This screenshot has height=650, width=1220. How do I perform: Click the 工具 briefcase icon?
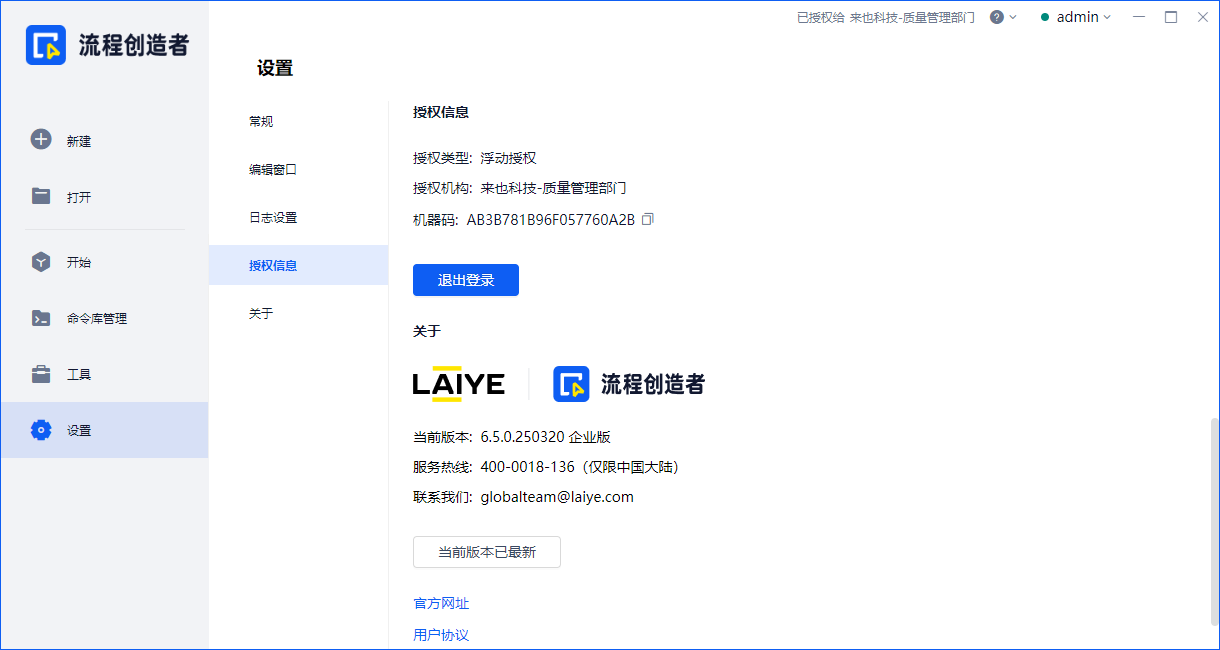[41, 374]
